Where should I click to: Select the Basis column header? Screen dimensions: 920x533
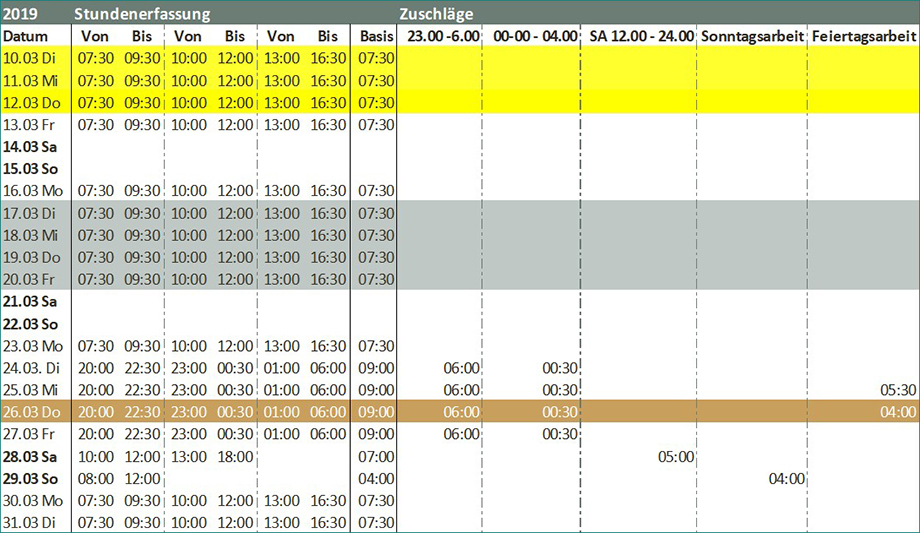click(x=375, y=36)
